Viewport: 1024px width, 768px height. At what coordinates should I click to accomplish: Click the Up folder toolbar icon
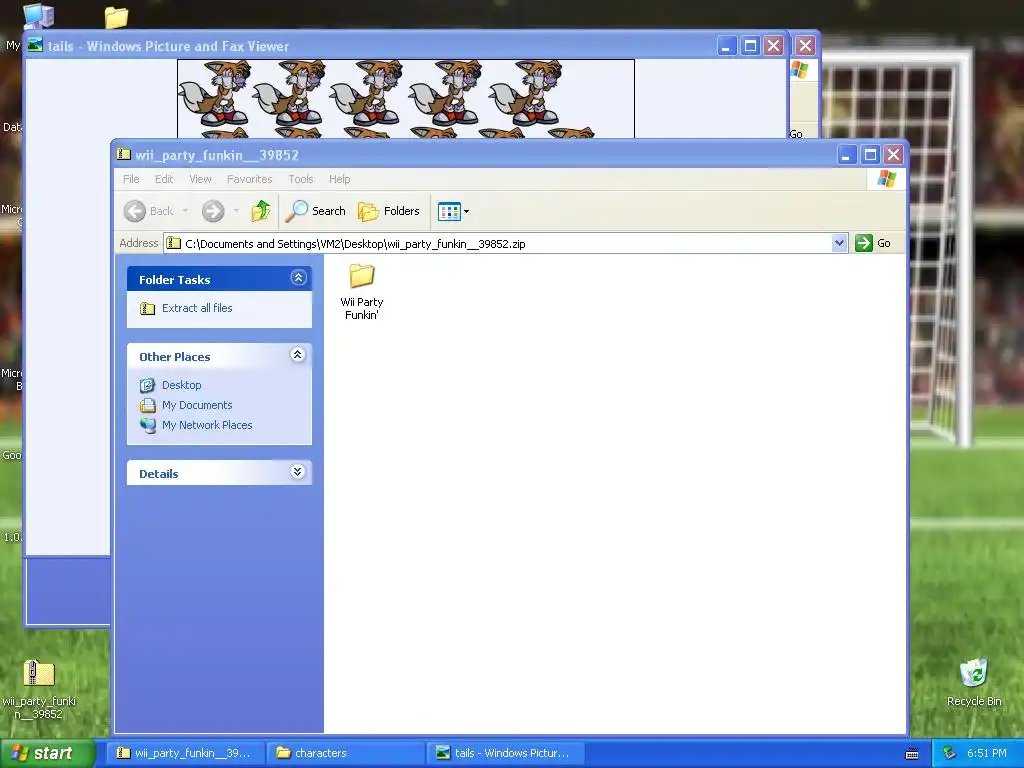(261, 211)
